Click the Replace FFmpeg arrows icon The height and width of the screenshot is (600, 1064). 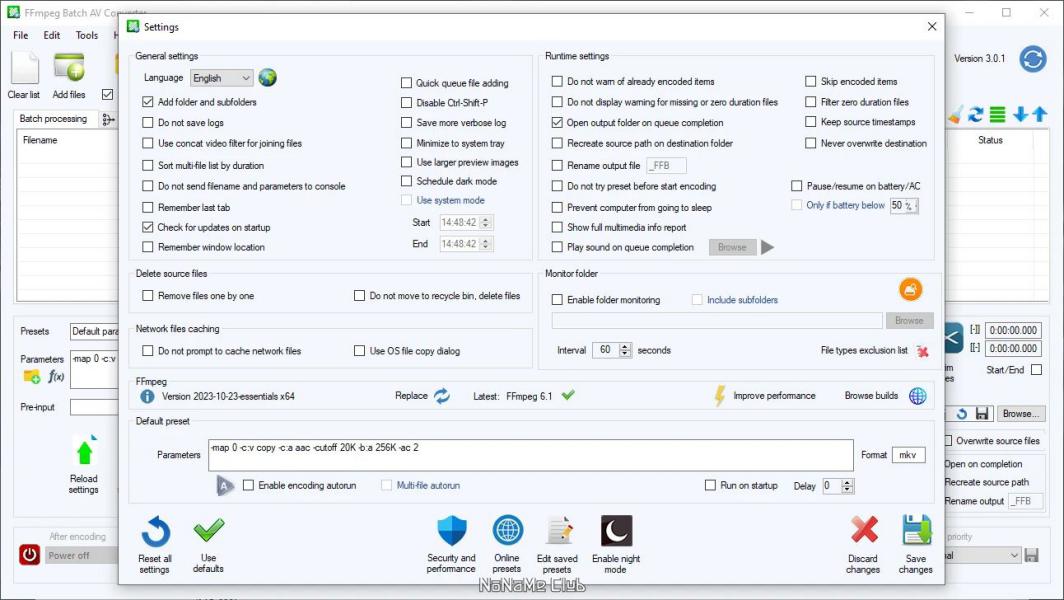point(442,396)
